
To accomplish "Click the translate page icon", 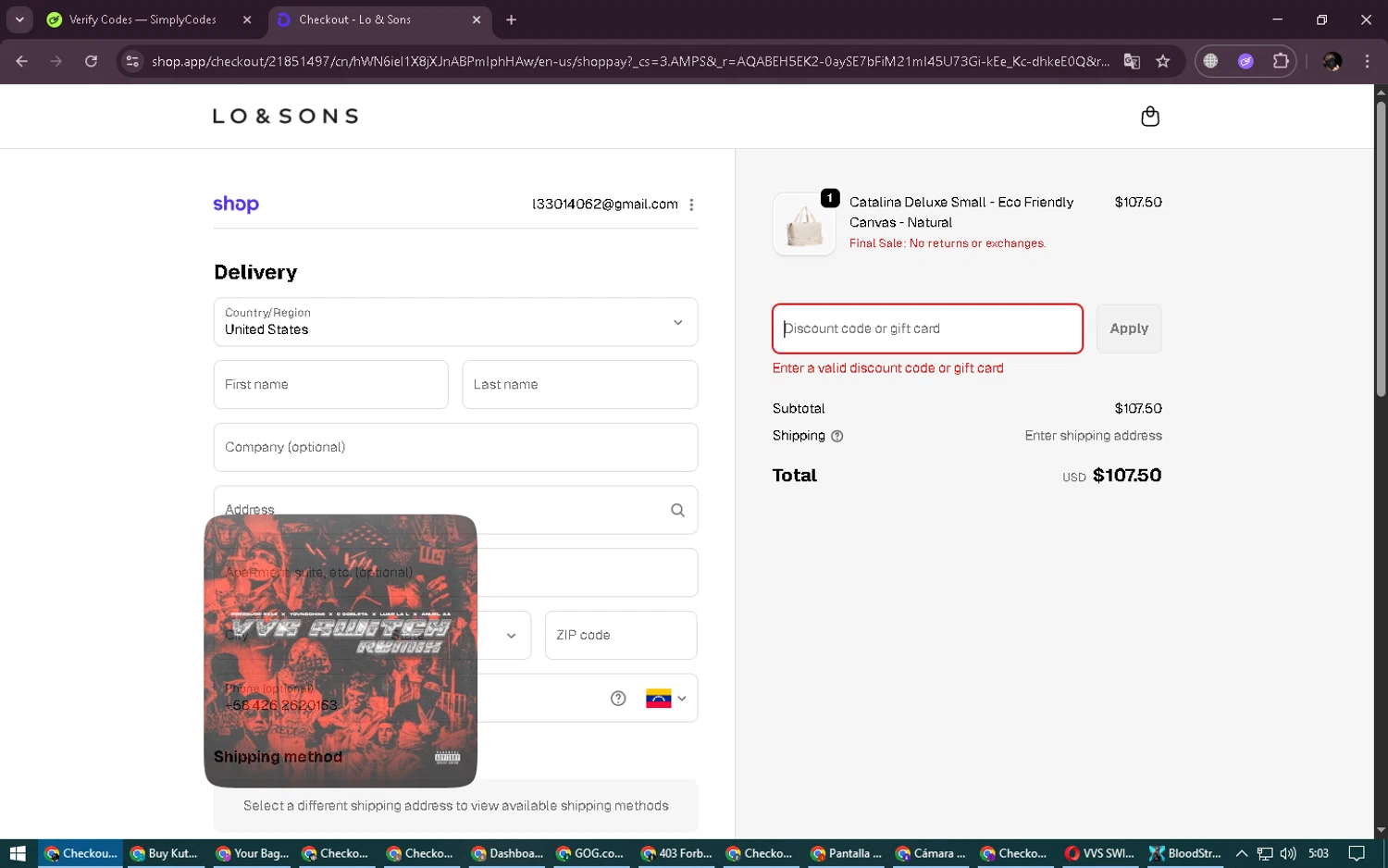I will pyautogui.click(x=1132, y=61).
